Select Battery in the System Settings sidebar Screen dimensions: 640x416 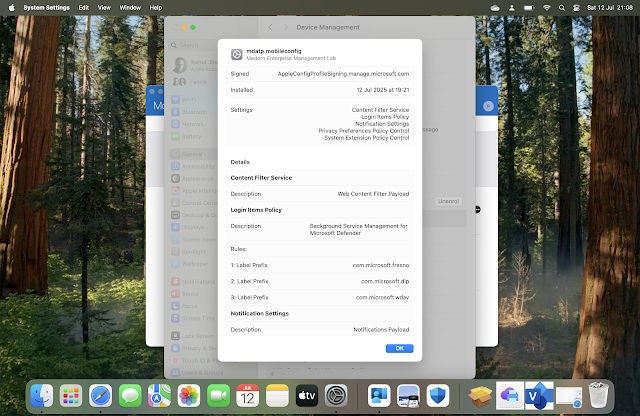point(192,136)
